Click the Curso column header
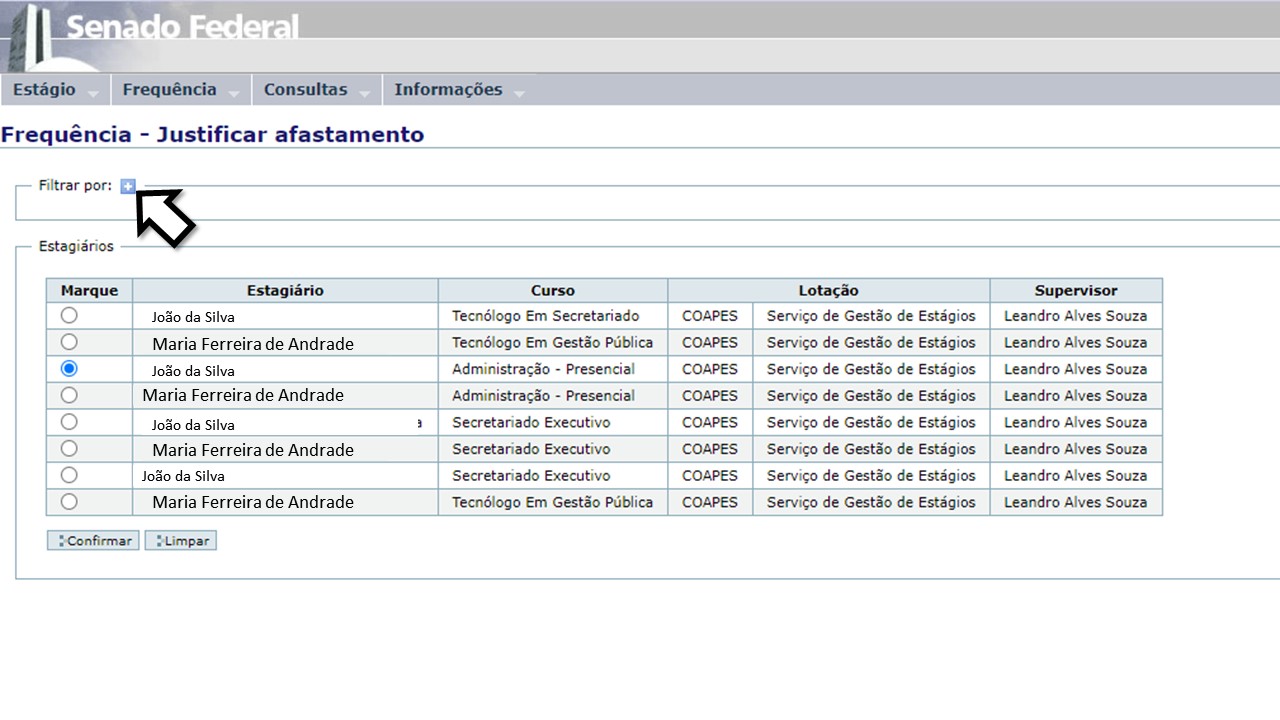 pyautogui.click(x=552, y=290)
